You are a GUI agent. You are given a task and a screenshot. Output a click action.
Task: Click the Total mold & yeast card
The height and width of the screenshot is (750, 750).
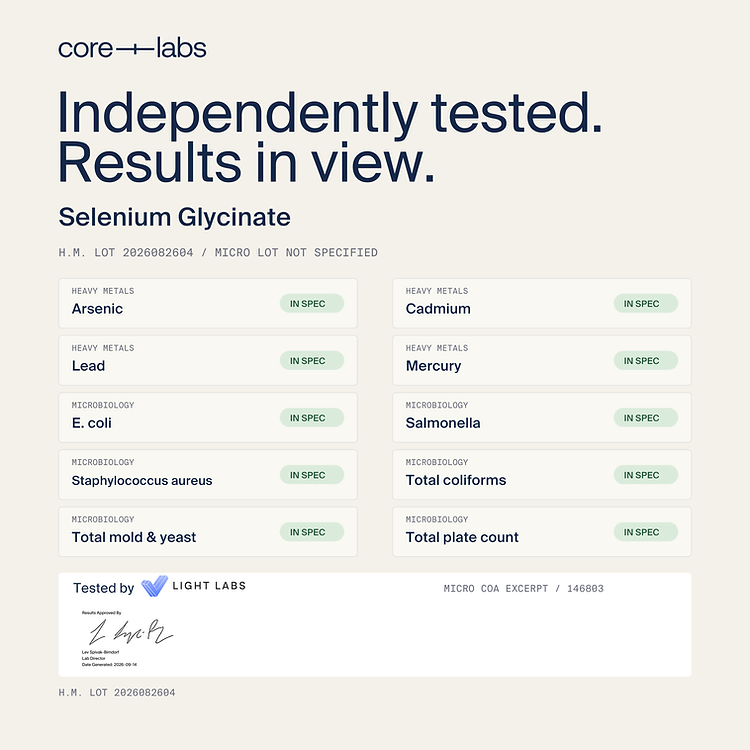click(x=208, y=531)
